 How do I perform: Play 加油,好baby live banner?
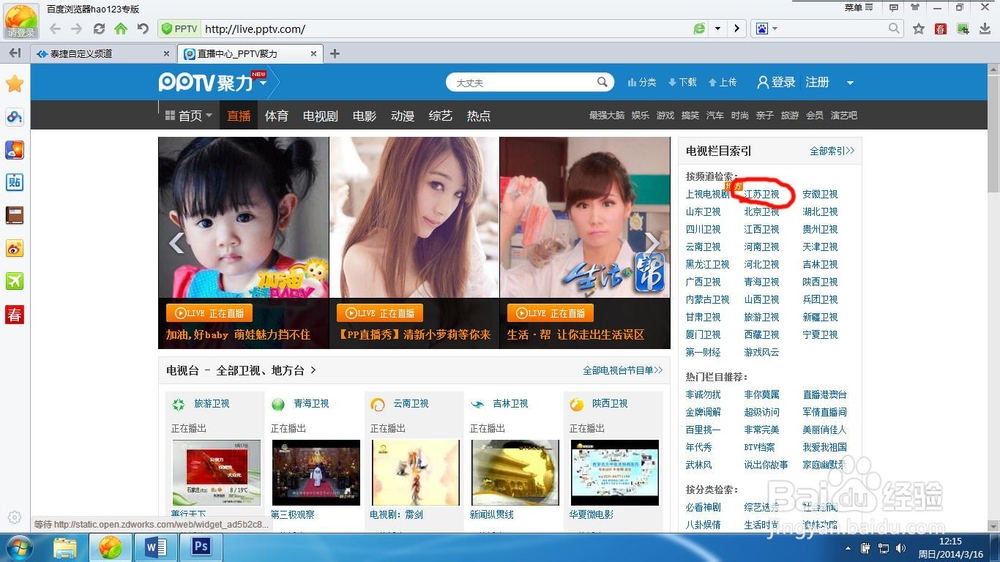pyautogui.click(x=209, y=313)
